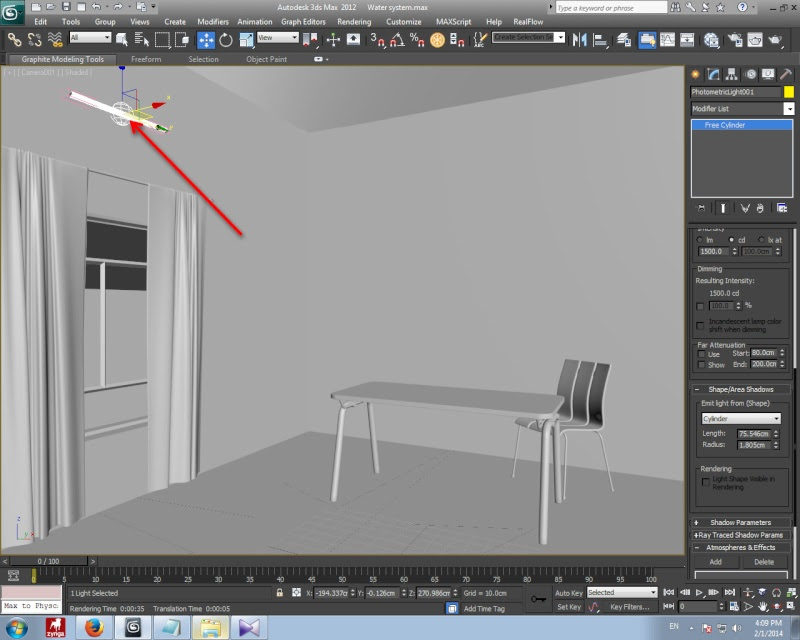Open Key Filters dialog
The height and width of the screenshot is (640, 800).
click(630, 607)
